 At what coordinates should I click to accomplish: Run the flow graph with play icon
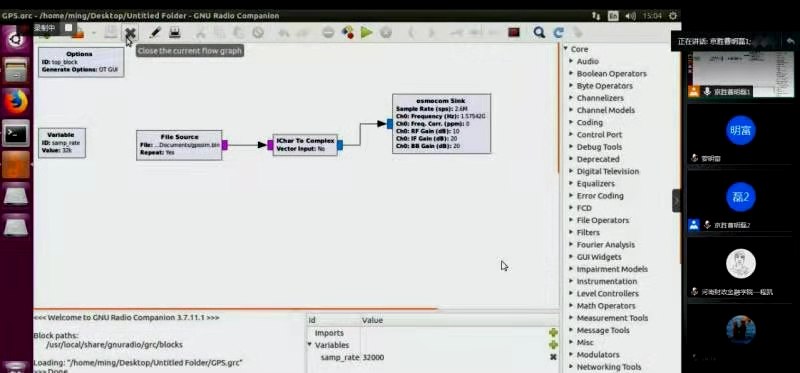[x=366, y=33]
